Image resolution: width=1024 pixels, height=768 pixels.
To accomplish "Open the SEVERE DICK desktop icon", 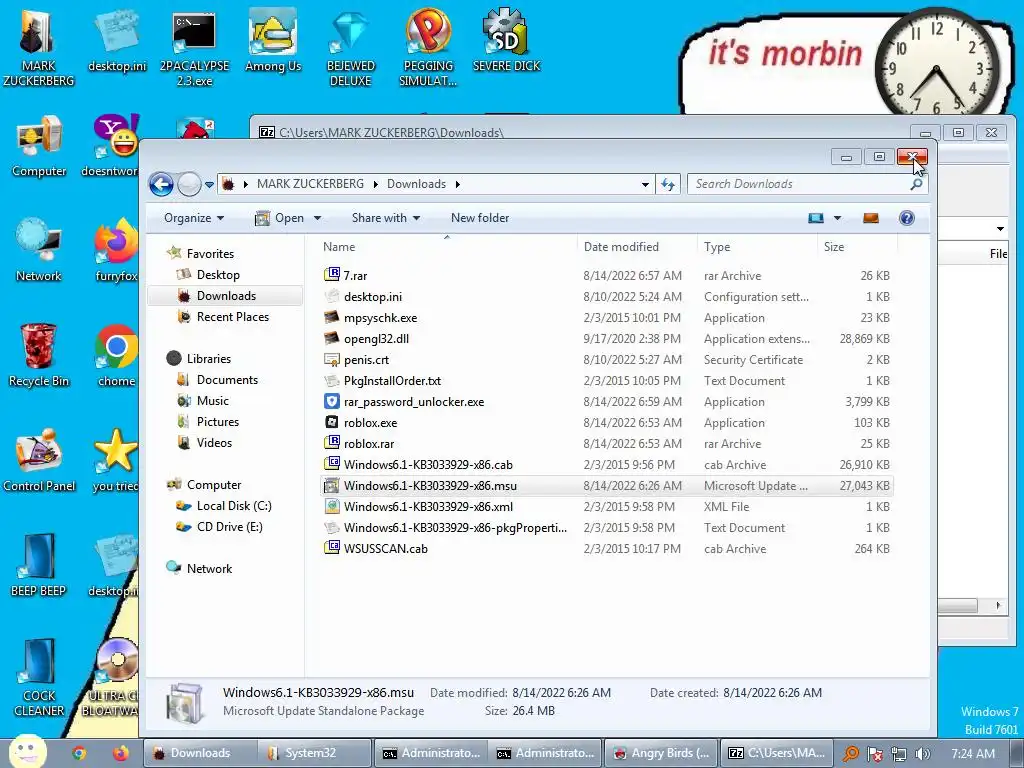I will pyautogui.click(x=506, y=40).
